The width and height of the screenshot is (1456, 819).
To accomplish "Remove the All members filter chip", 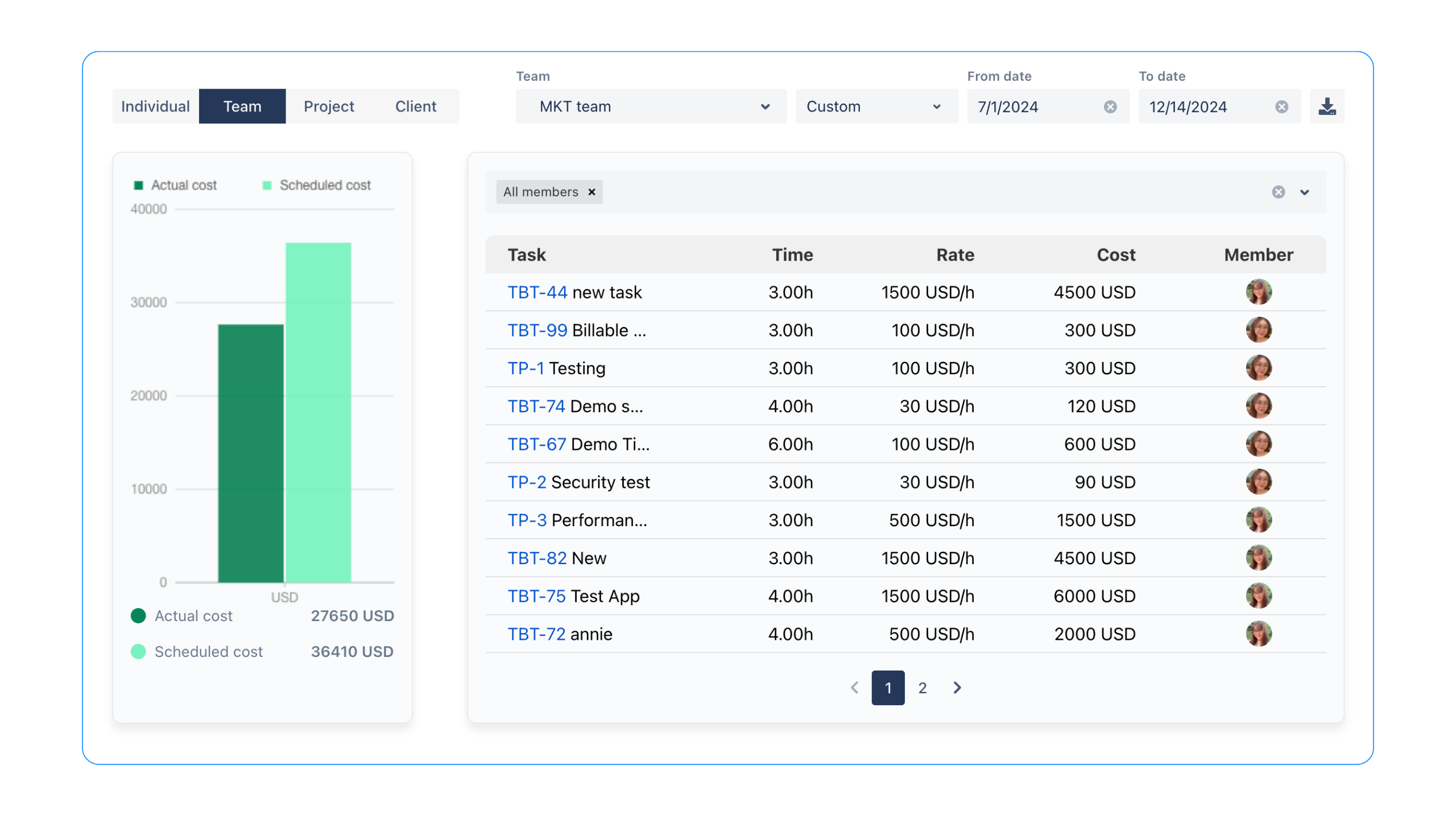I will (x=591, y=192).
